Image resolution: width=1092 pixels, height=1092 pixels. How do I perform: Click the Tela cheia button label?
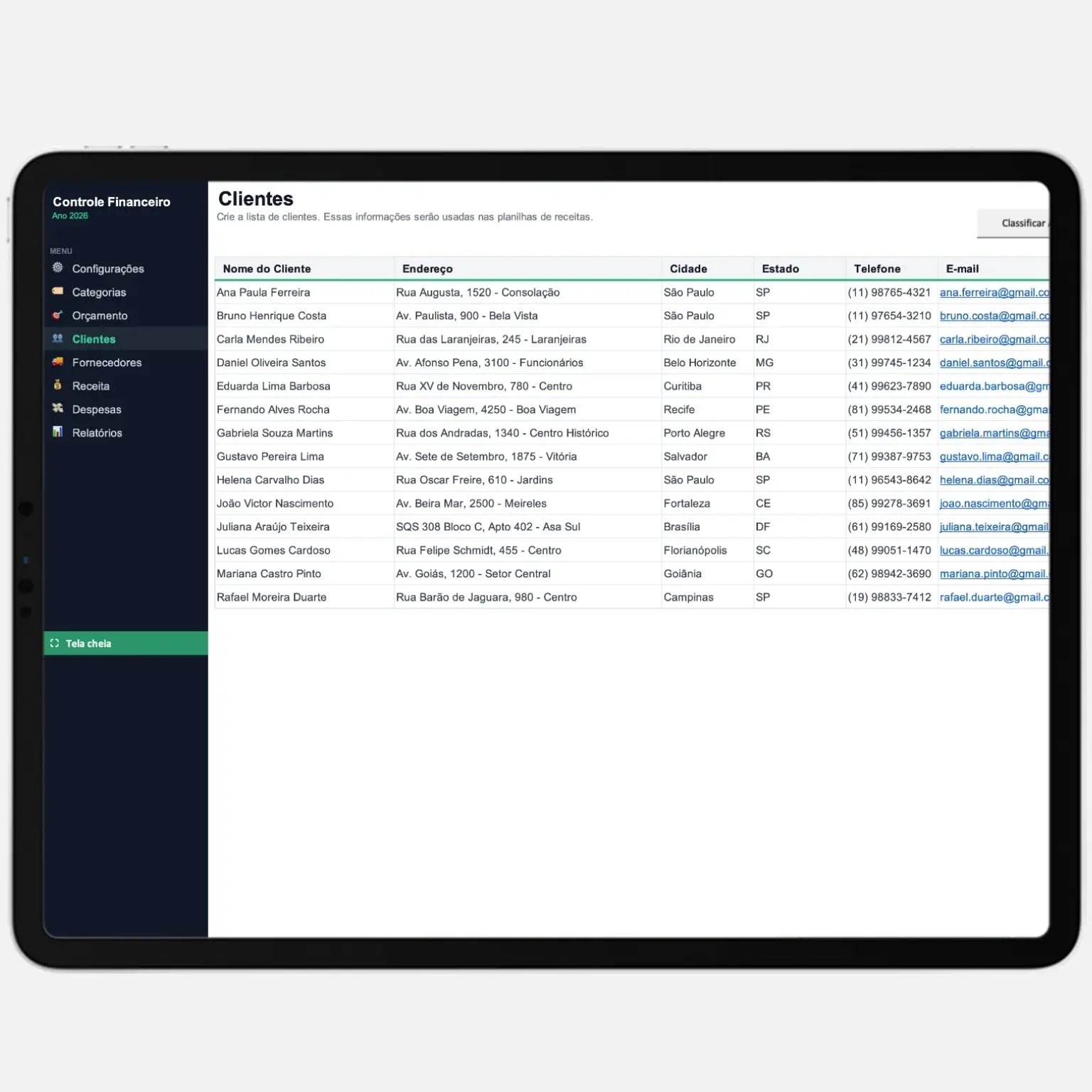point(88,643)
